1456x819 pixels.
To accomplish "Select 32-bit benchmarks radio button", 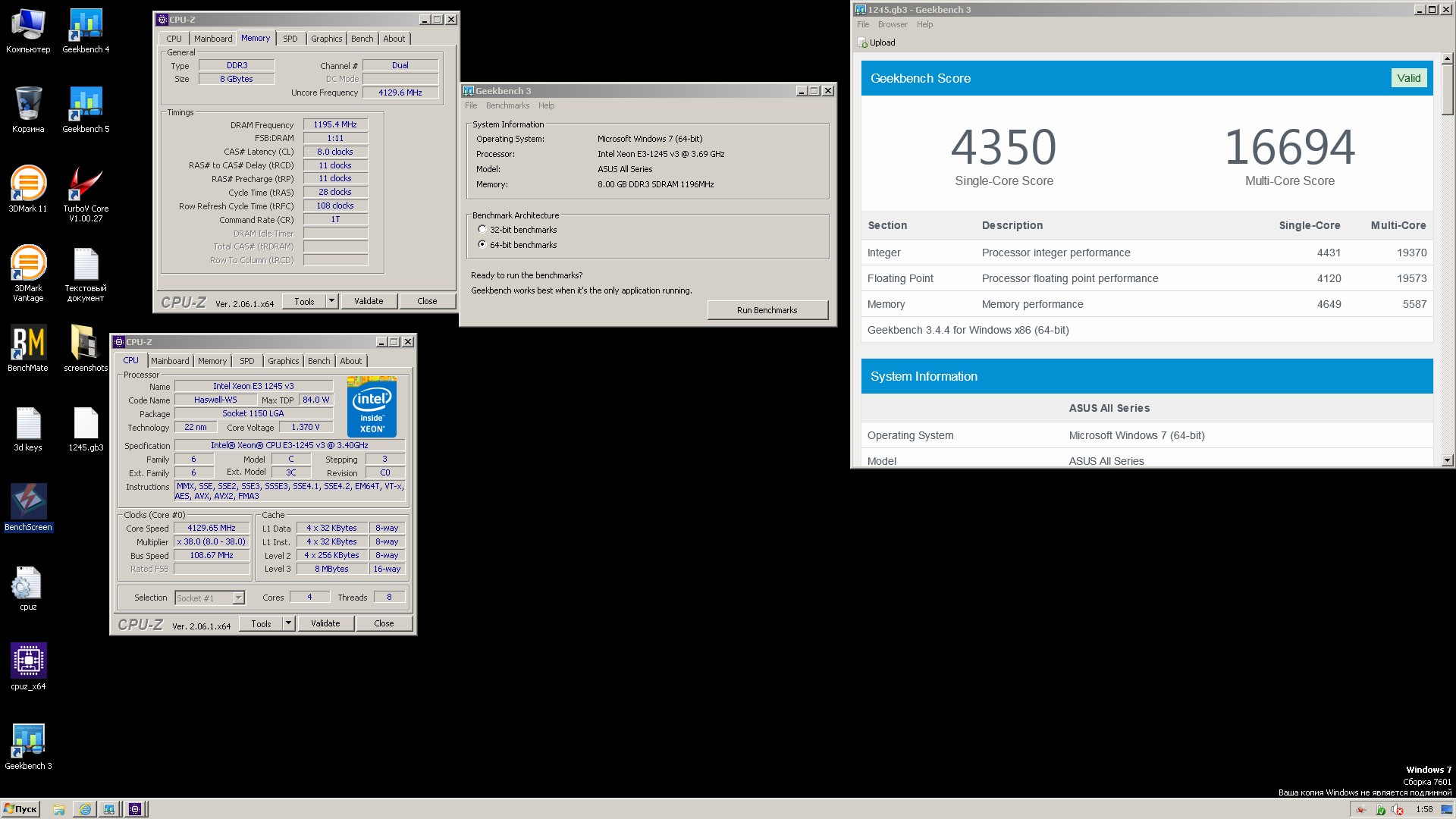I will click(x=482, y=229).
